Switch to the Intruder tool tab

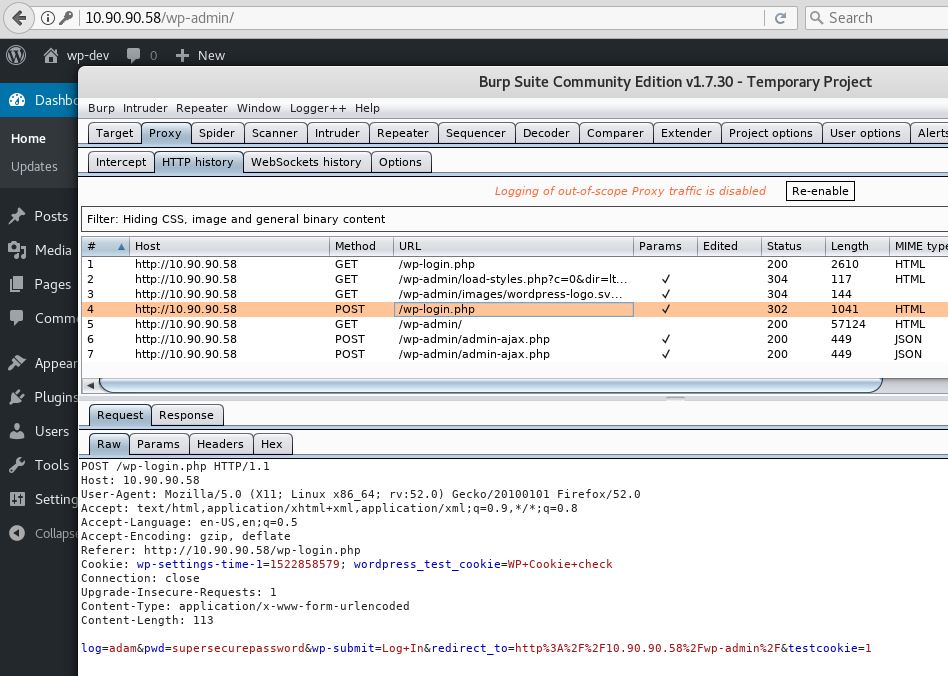(337, 133)
